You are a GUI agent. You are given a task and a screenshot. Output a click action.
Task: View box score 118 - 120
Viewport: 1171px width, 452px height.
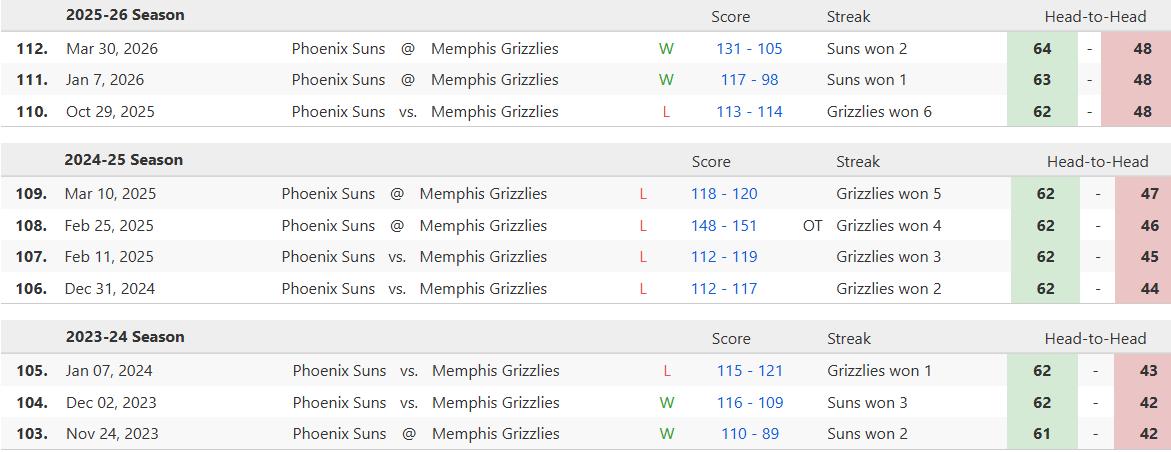[x=724, y=194]
